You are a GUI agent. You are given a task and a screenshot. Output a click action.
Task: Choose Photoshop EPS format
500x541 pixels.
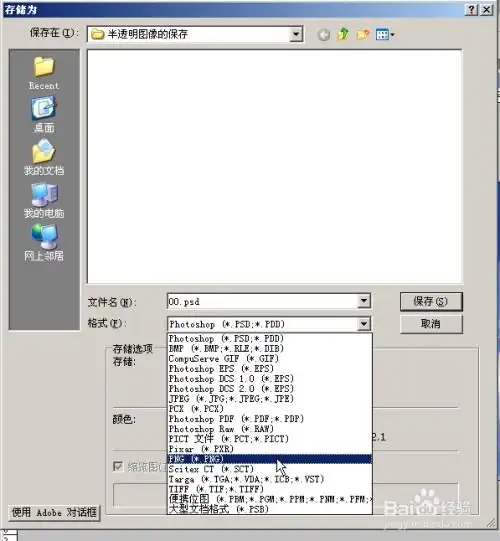click(269, 368)
